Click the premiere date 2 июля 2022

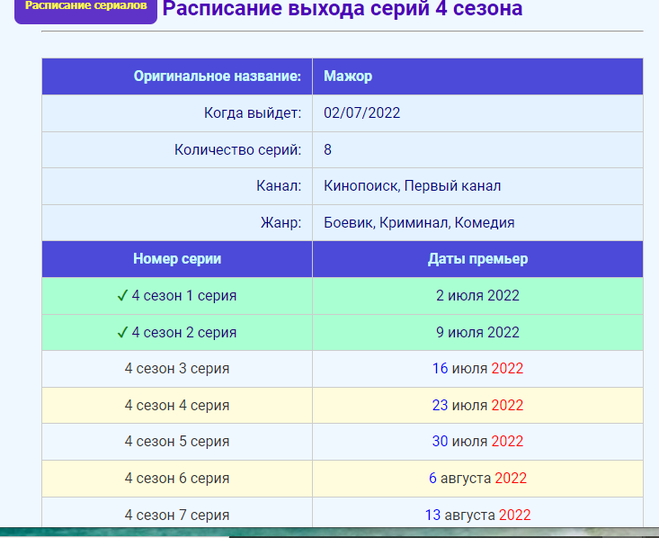tap(477, 296)
